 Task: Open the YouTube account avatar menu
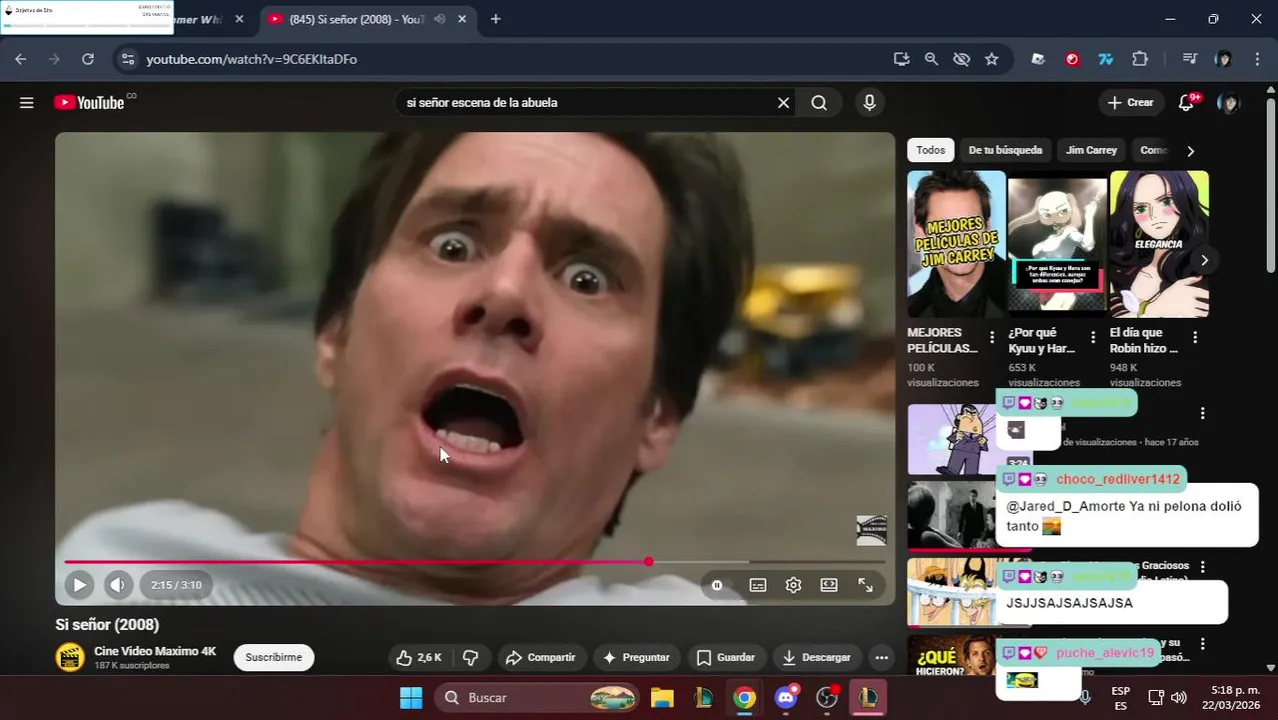[x=1229, y=102]
